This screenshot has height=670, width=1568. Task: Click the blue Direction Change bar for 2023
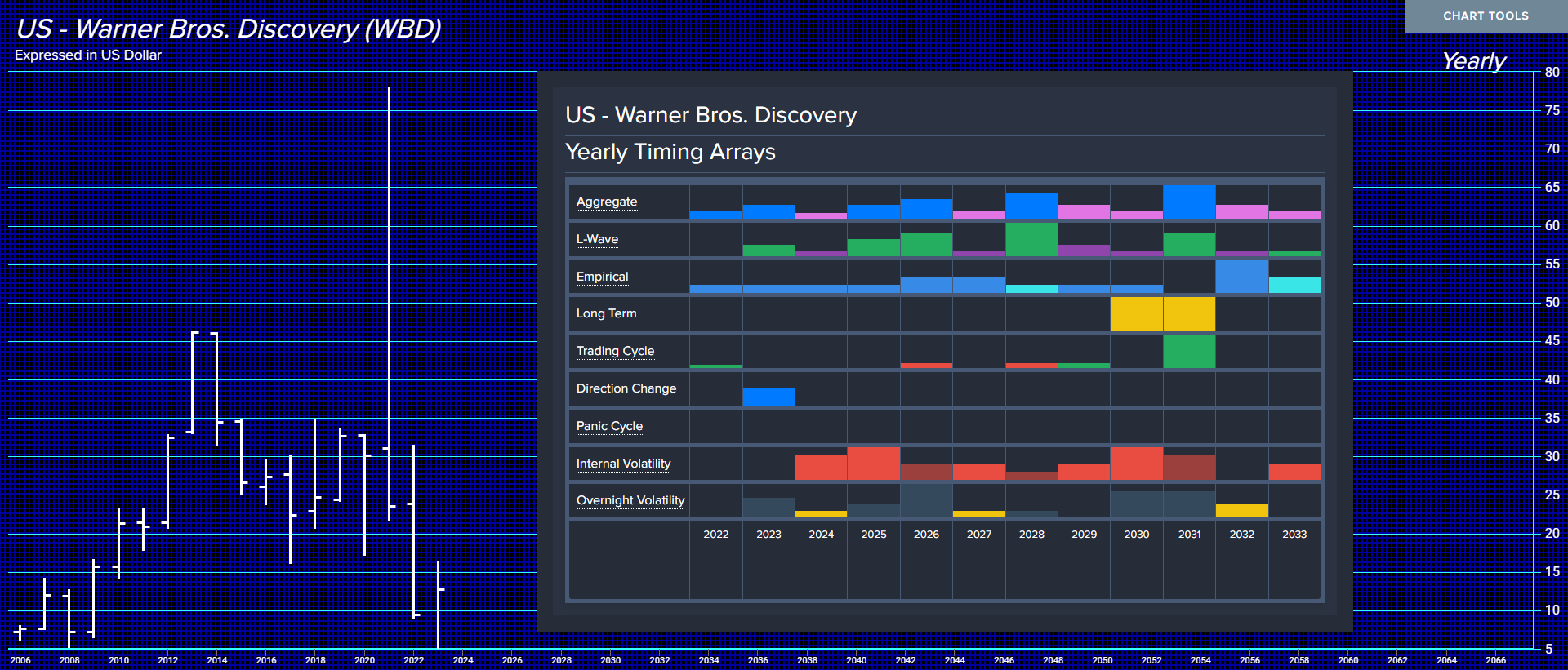(768, 397)
